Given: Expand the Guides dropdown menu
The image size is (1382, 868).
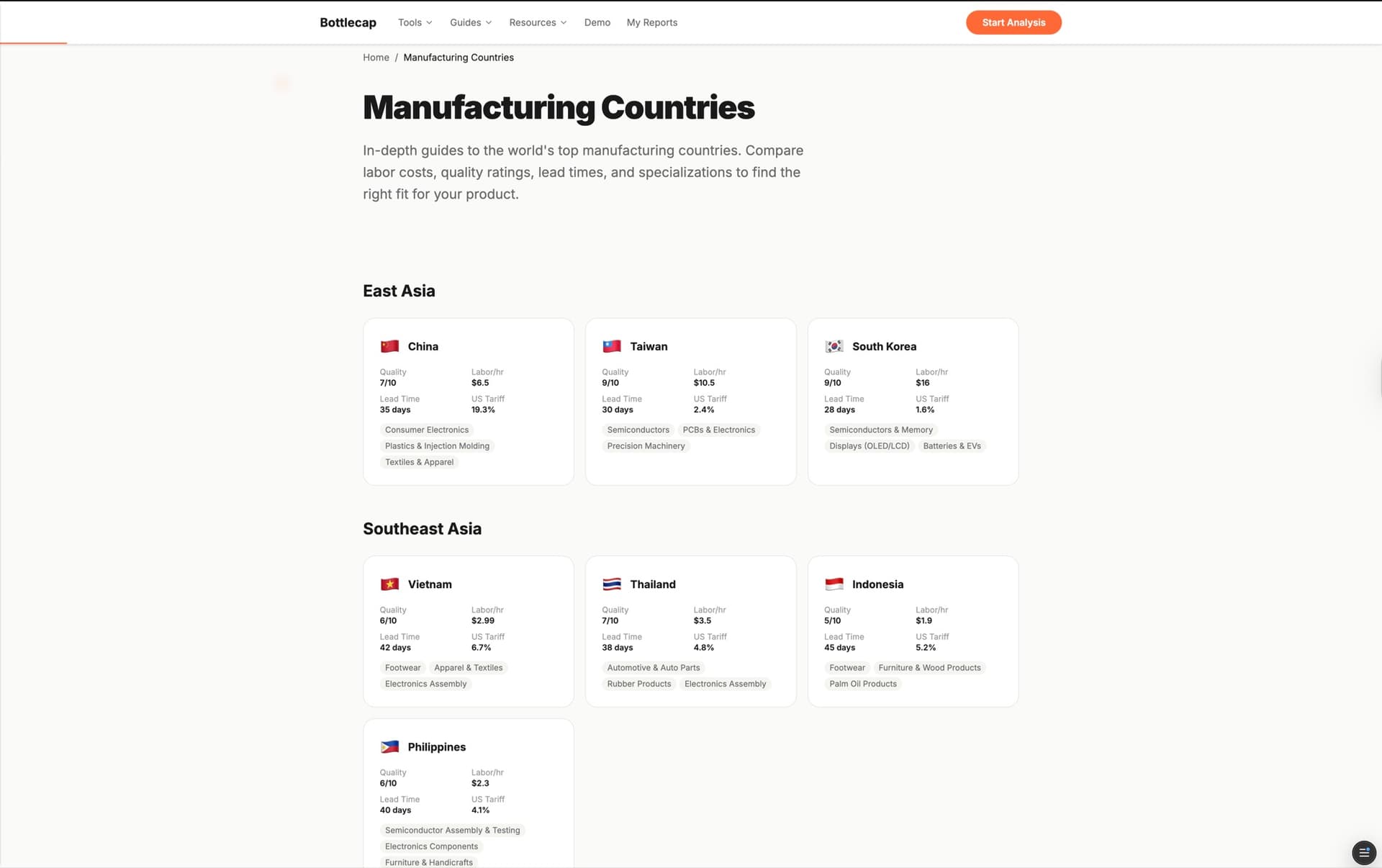Looking at the screenshot, I should pos(471,22).
